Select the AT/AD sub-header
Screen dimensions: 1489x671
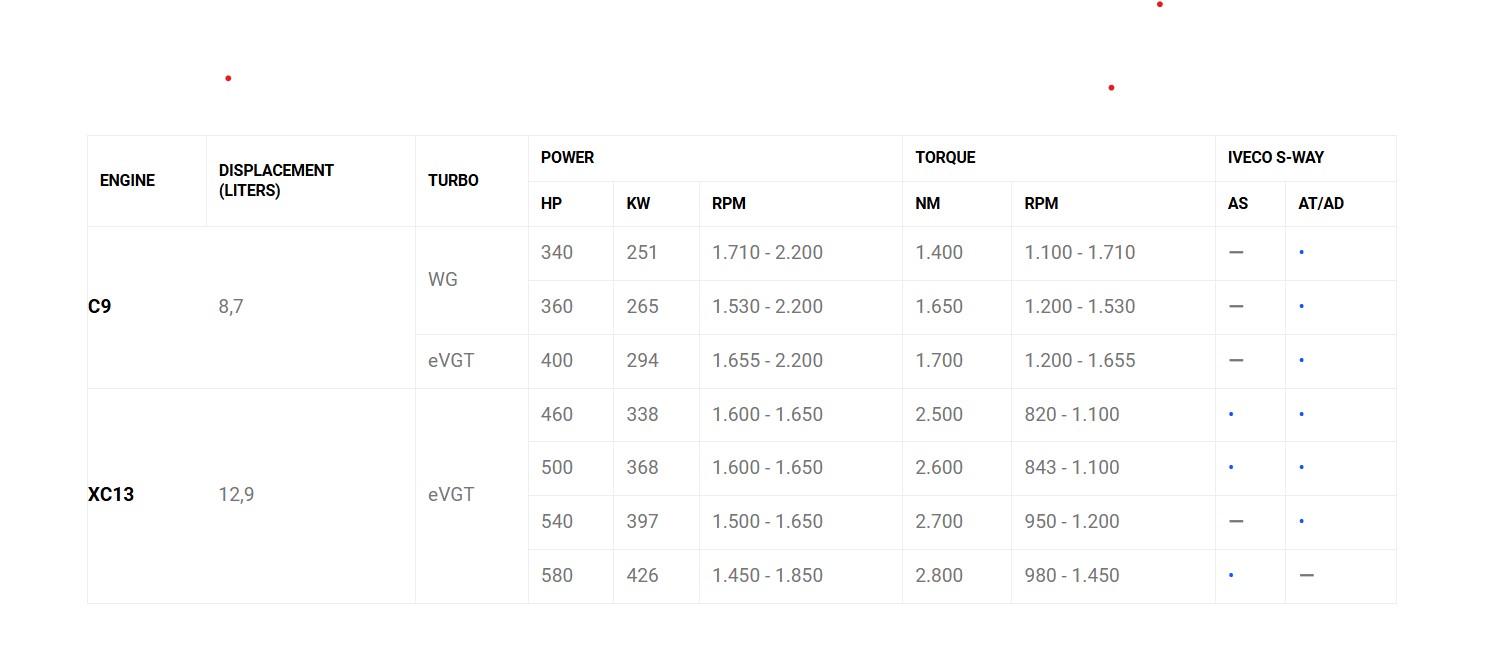pyautogui.click(x=1321, y=204)
